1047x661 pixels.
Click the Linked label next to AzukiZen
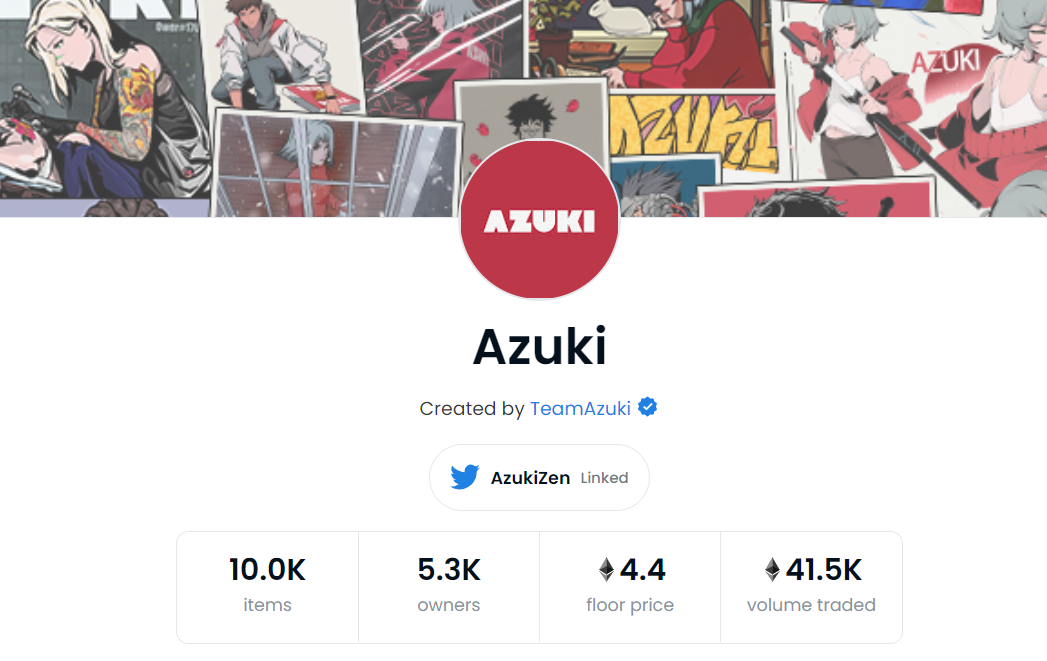pos(604,478)
